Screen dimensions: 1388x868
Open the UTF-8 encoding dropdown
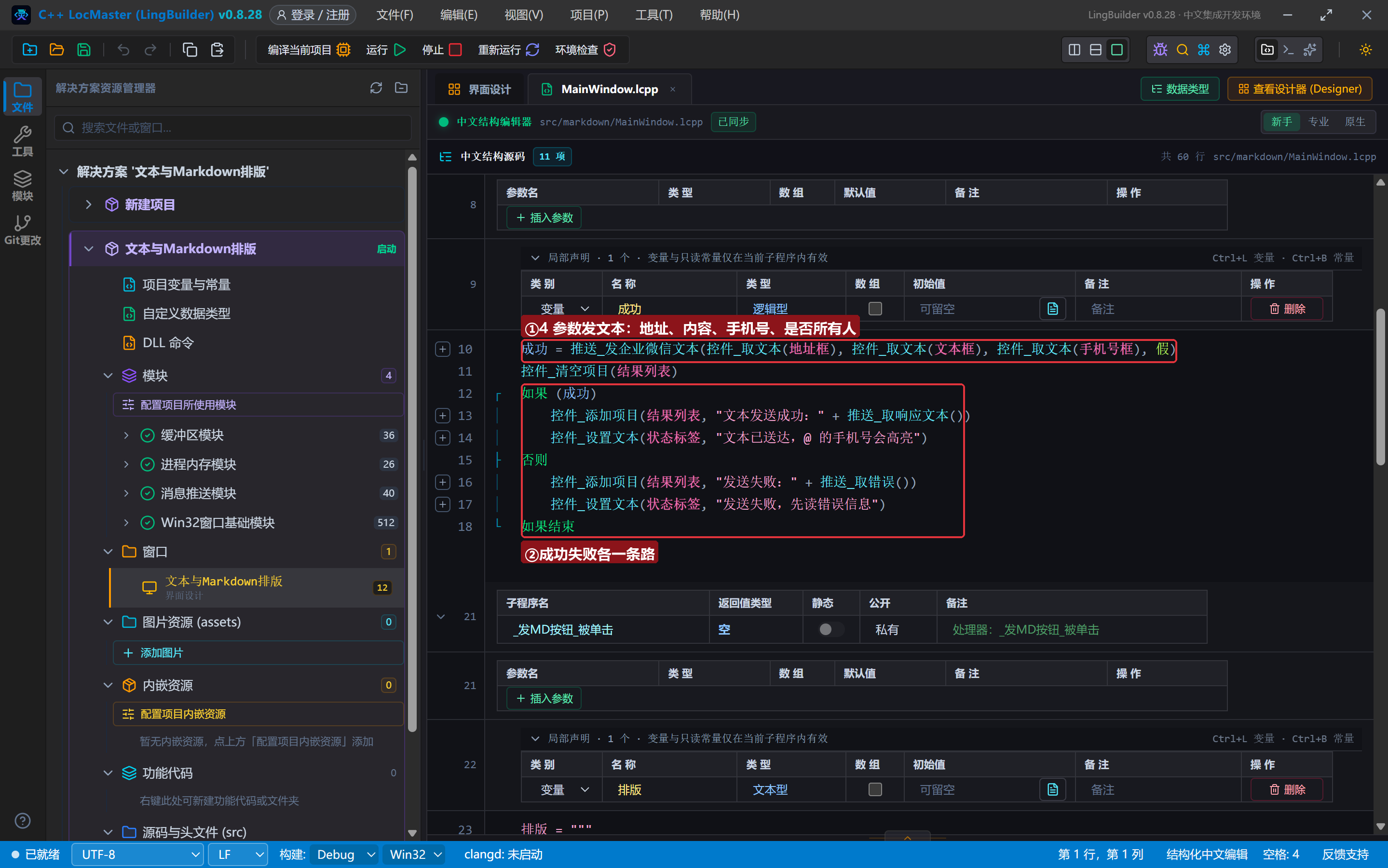click(138, 854)
